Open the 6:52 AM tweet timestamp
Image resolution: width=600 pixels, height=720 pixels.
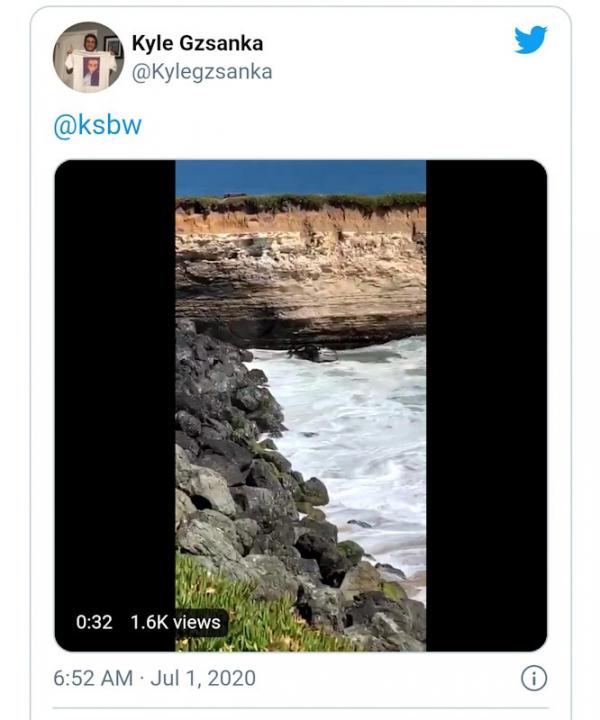(x=93, y=678)
